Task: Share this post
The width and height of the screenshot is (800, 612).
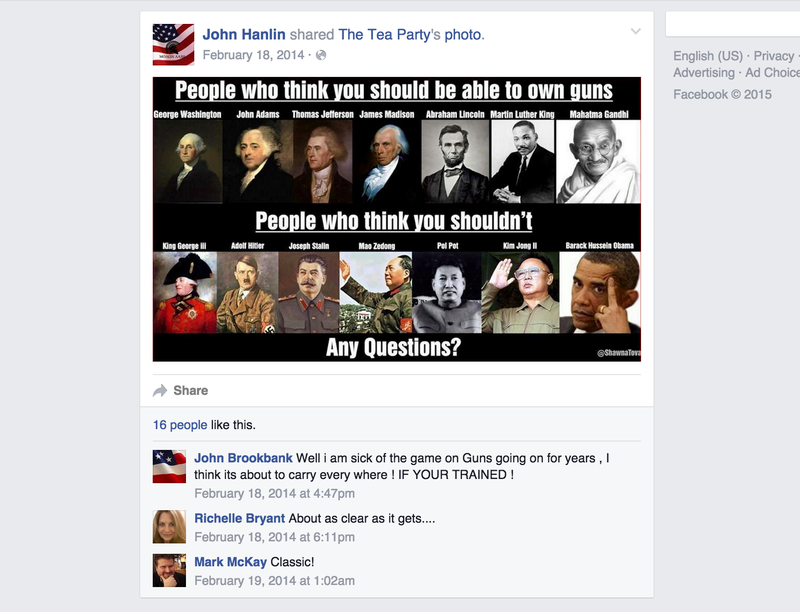Action: tap(191, 391)
